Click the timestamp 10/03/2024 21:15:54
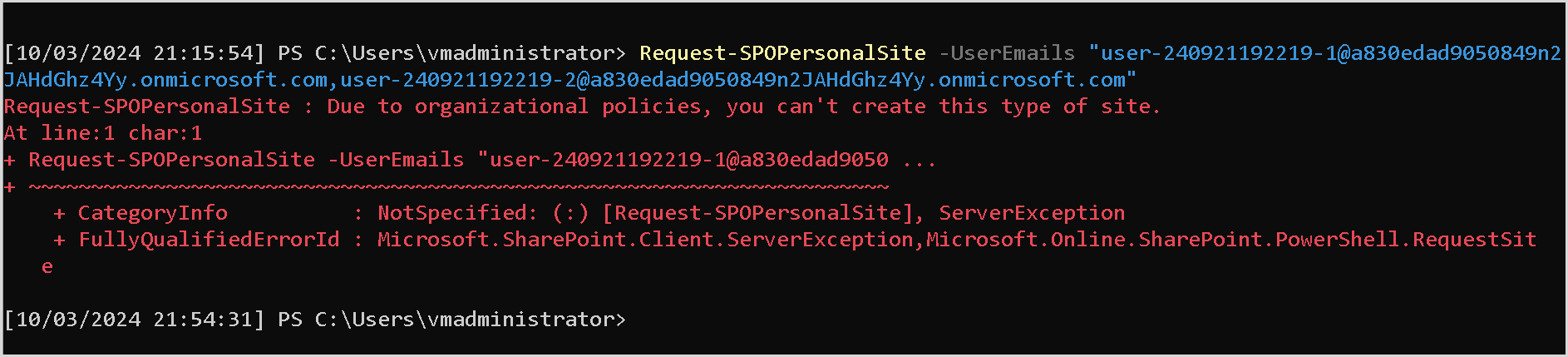Image resolution: width=1568 pixels, height=357 pixels. click(x=135, y=53)
